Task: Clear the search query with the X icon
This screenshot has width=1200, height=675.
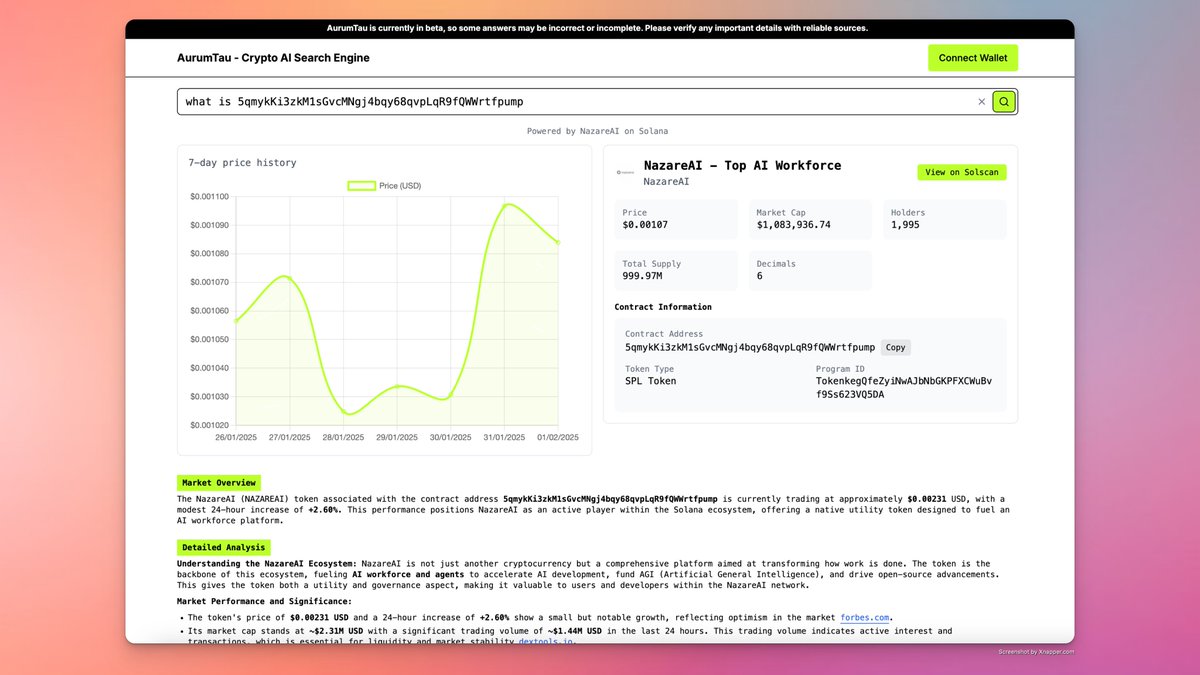Action: click(x=981, y=102)
